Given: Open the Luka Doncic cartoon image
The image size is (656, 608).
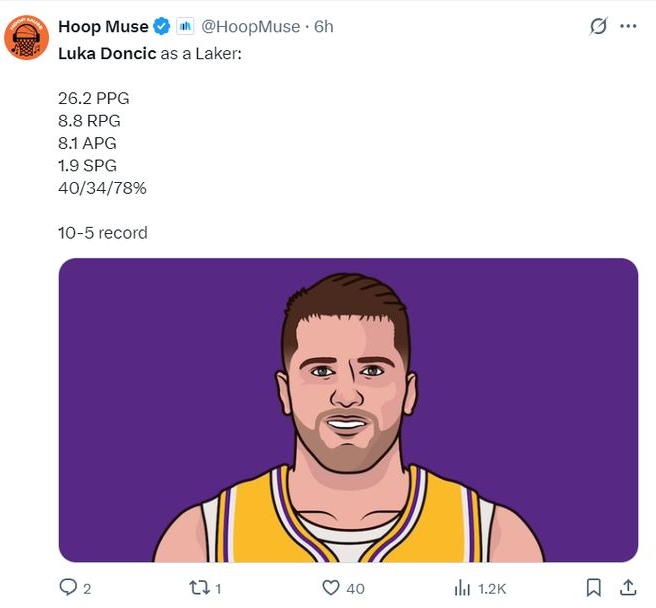Looking at the screenshot, I should (348, 410).
